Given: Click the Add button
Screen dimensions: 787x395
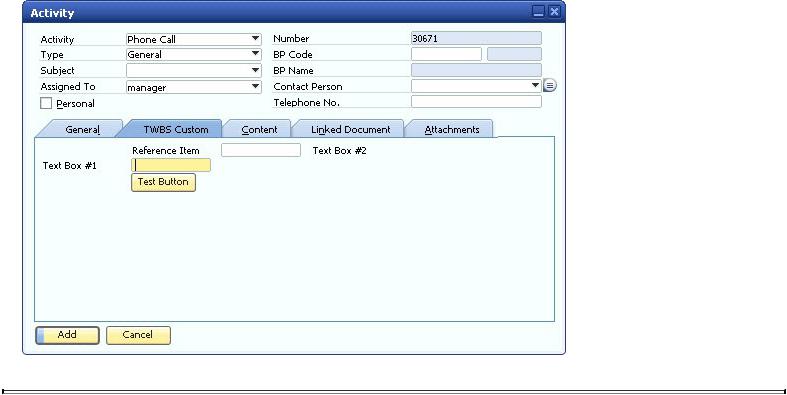Looking at the screenshot, I should (x=67, y=335).
